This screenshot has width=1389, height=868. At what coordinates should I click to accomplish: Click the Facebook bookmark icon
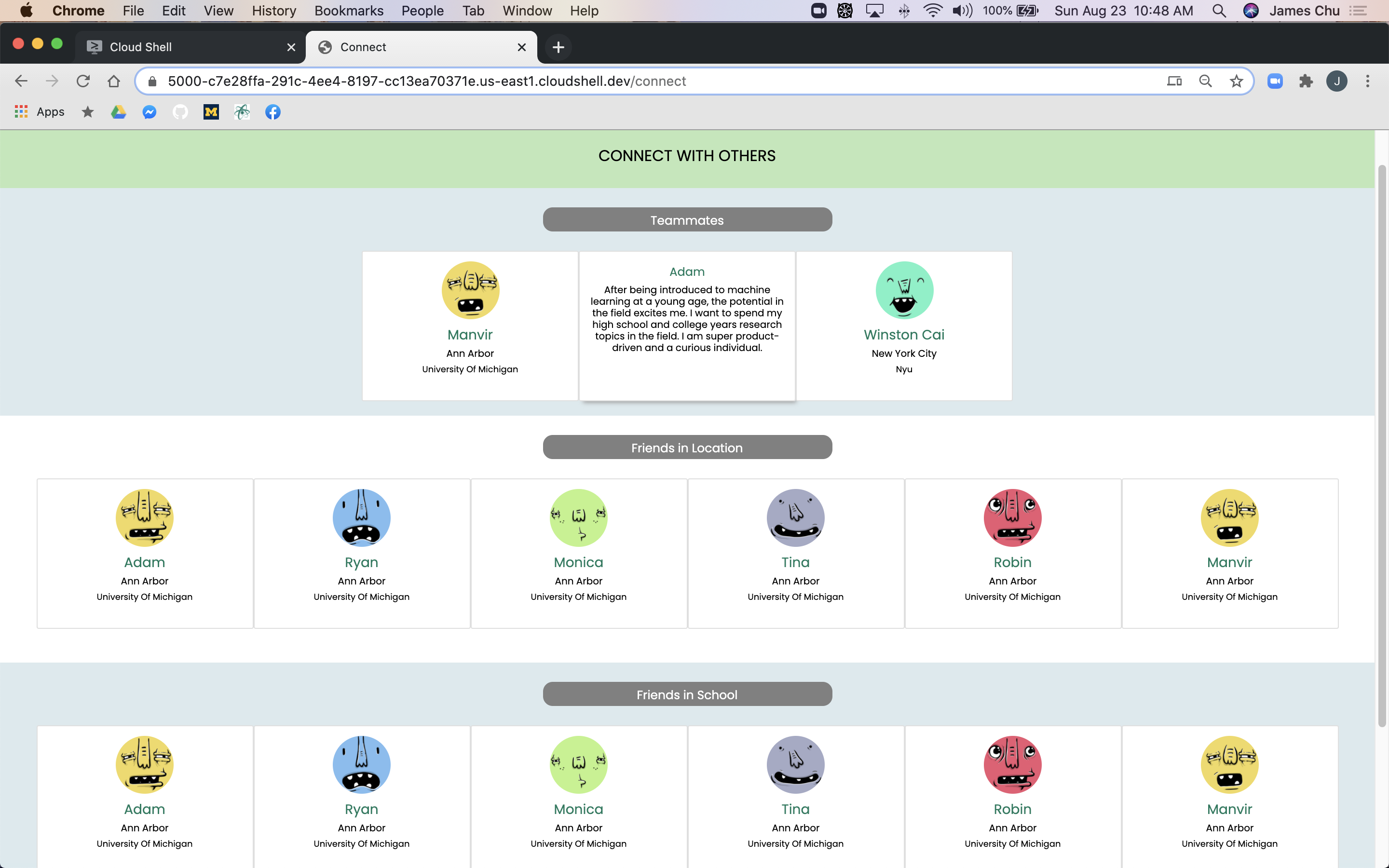pyautogui.click(x=272, y=112)
